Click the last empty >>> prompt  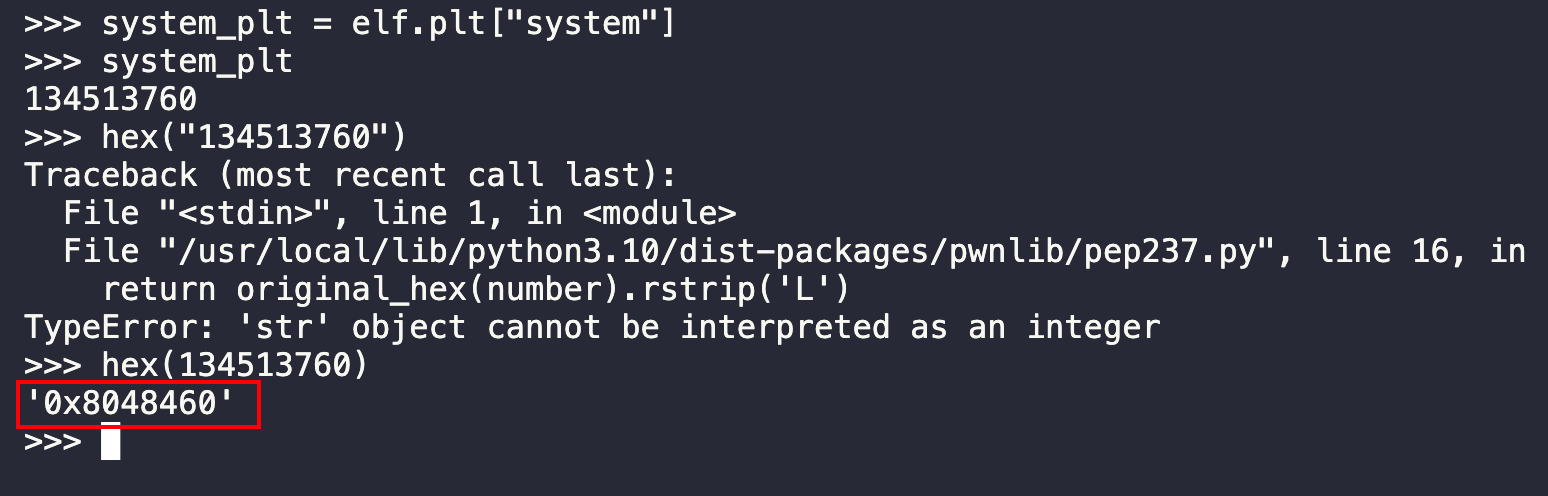53,443
